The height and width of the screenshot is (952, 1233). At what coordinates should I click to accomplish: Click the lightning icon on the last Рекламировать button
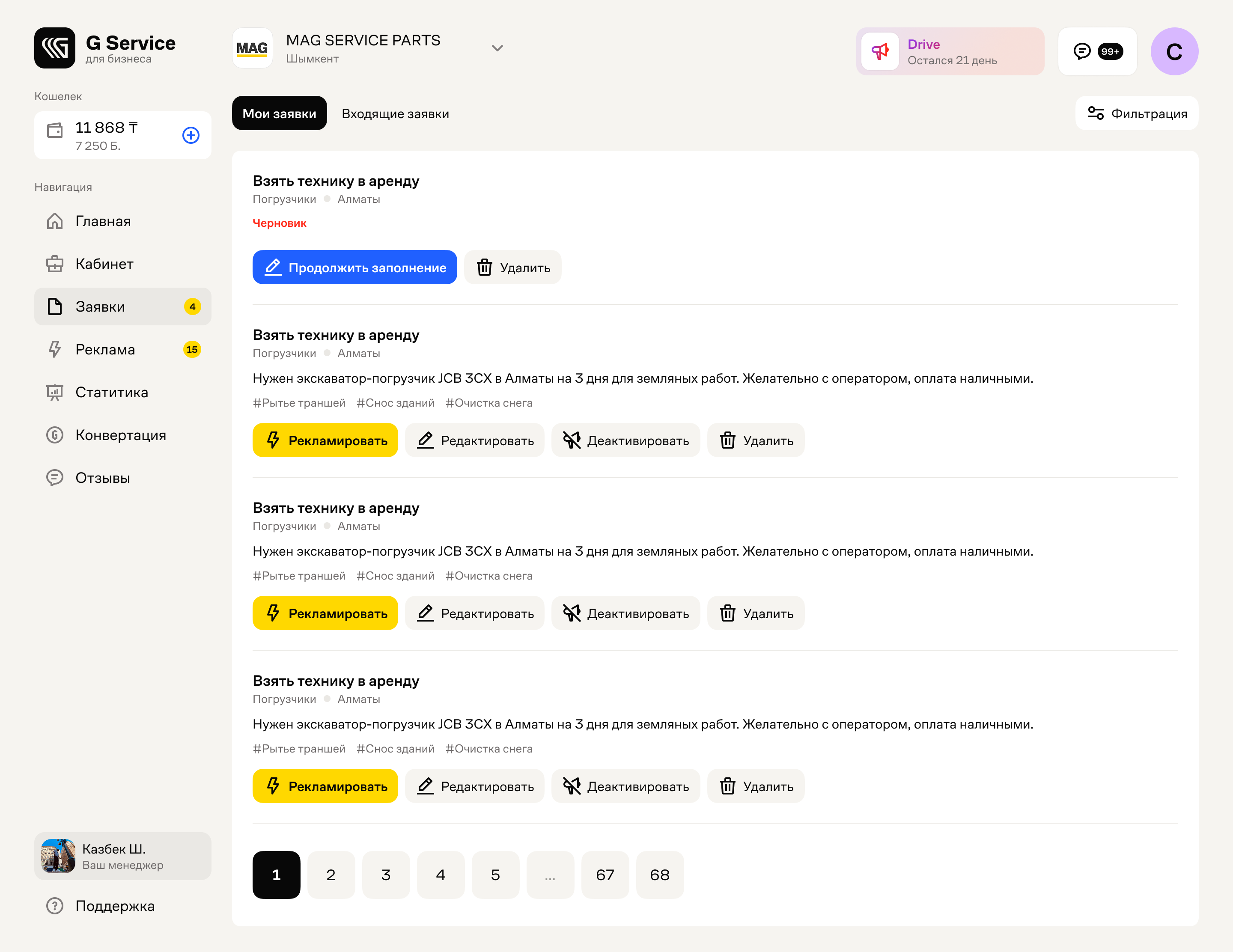pos(273,786)
